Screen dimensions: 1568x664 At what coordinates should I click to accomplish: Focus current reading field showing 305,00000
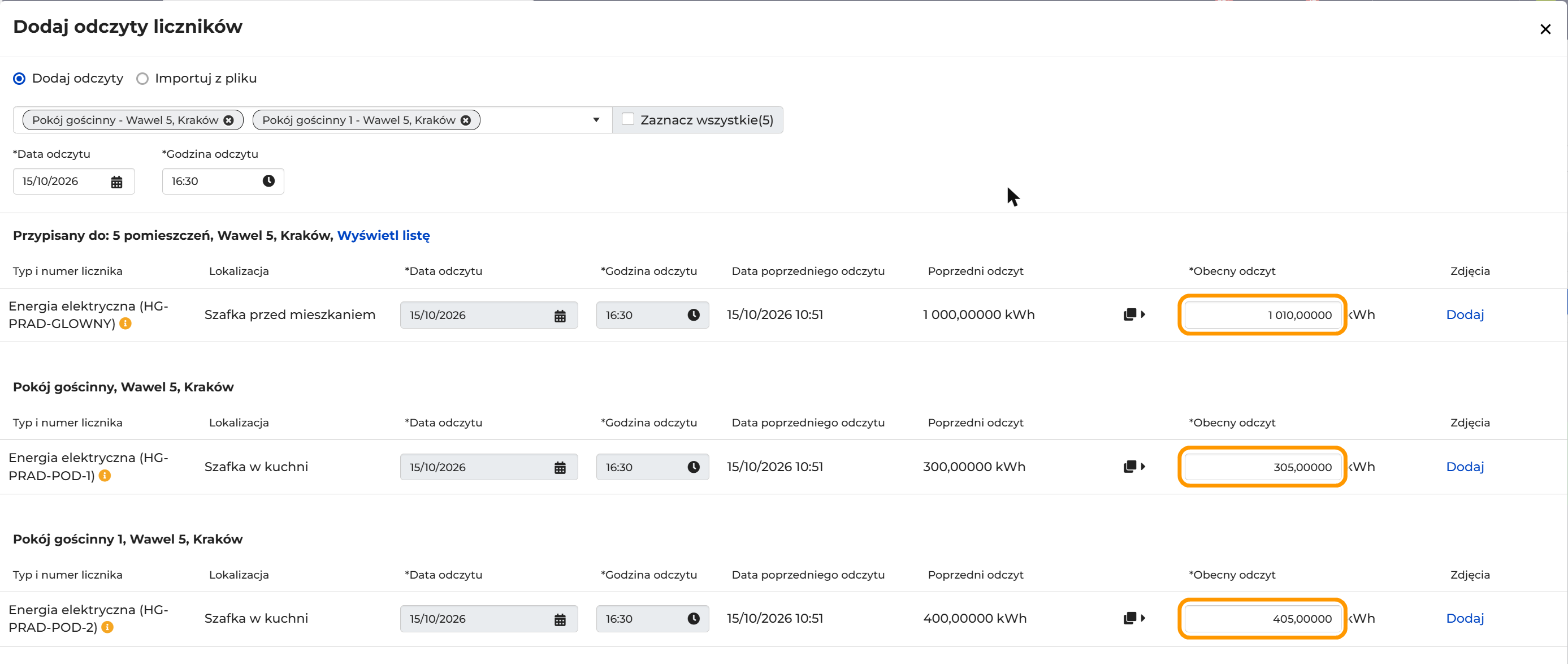[1263, 467]
